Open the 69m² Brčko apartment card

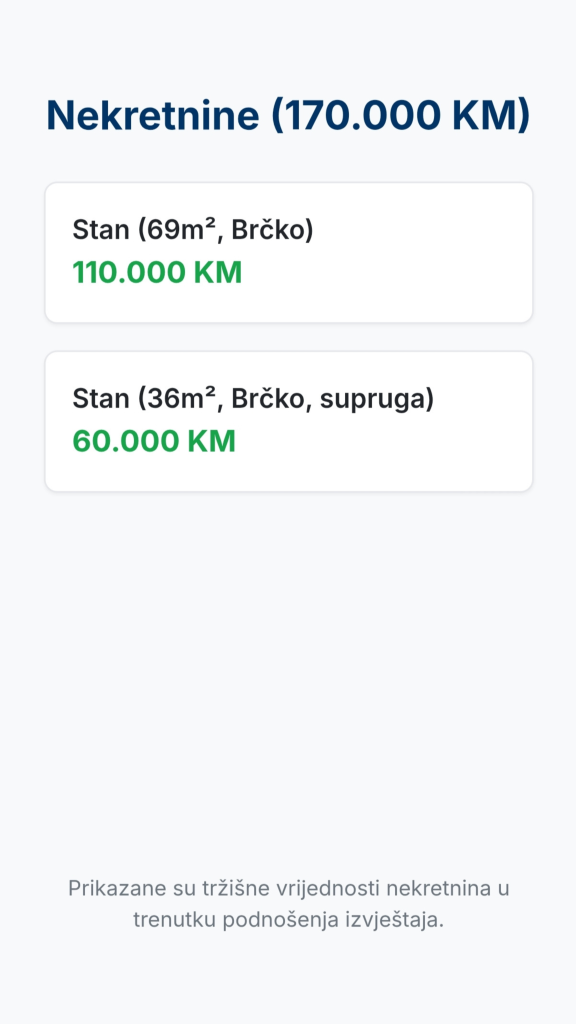tap(289, 253)
